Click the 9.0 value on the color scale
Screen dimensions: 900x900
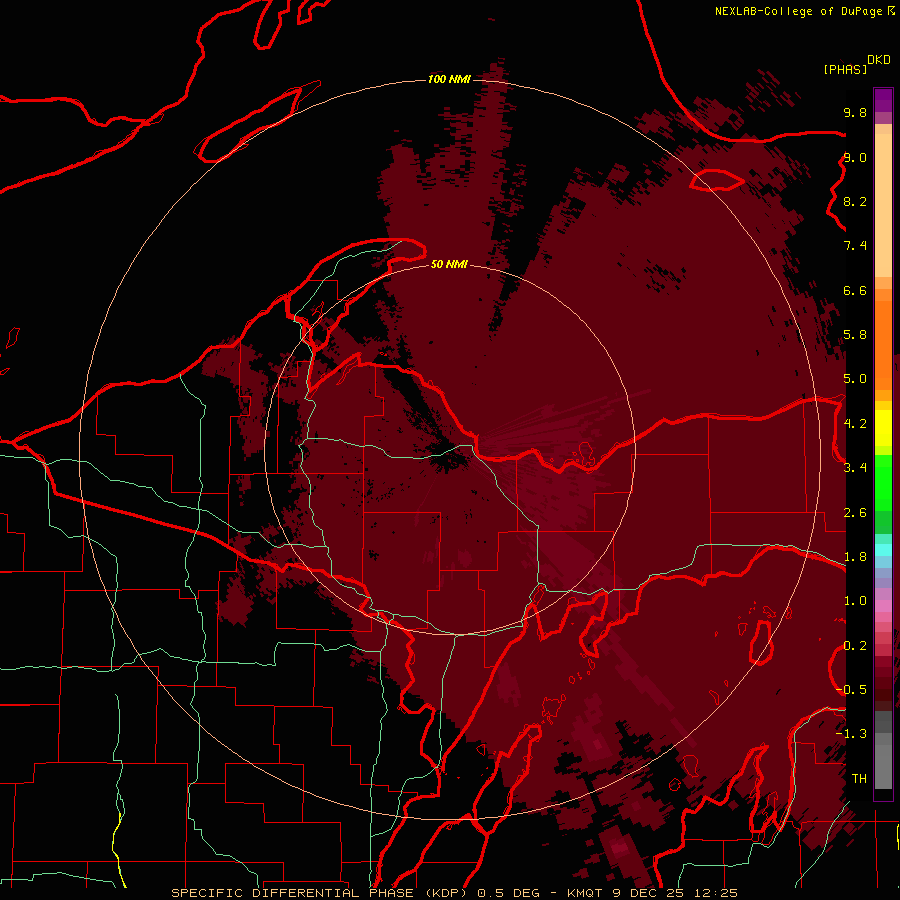pos(855,157)
